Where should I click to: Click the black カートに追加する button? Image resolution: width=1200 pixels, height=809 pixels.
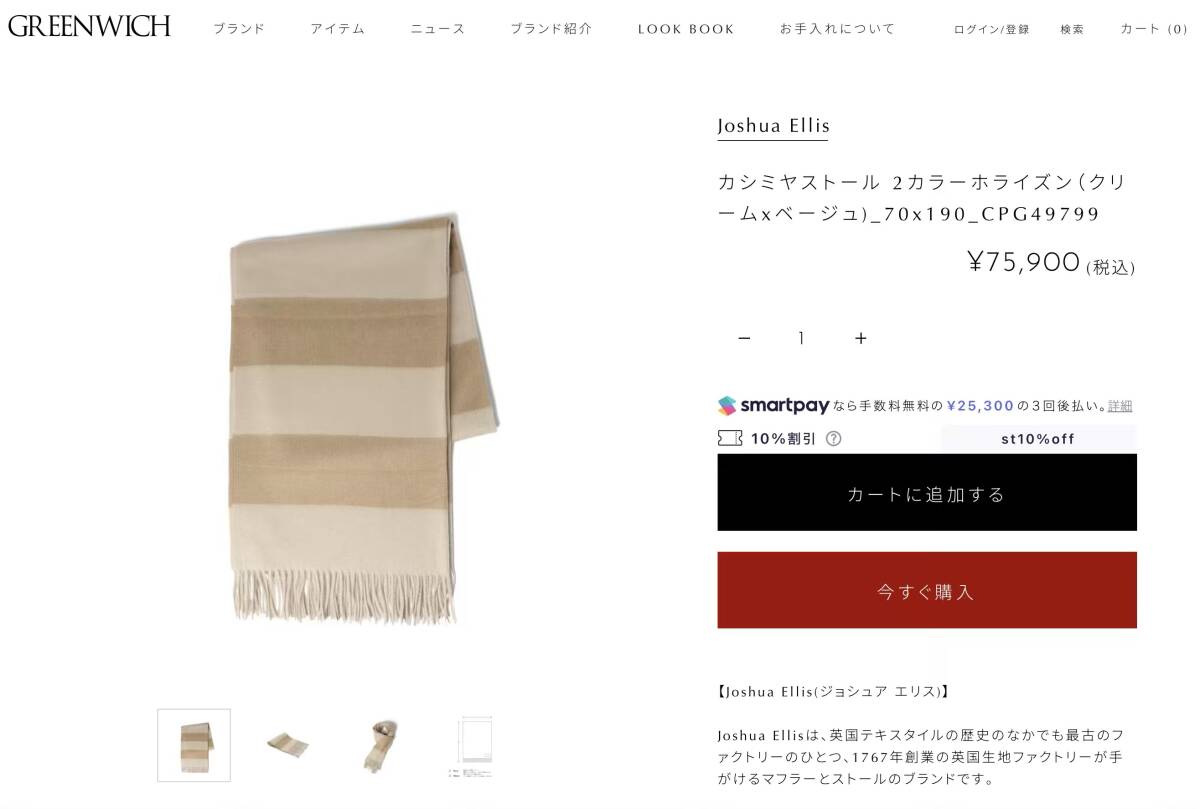927,493
